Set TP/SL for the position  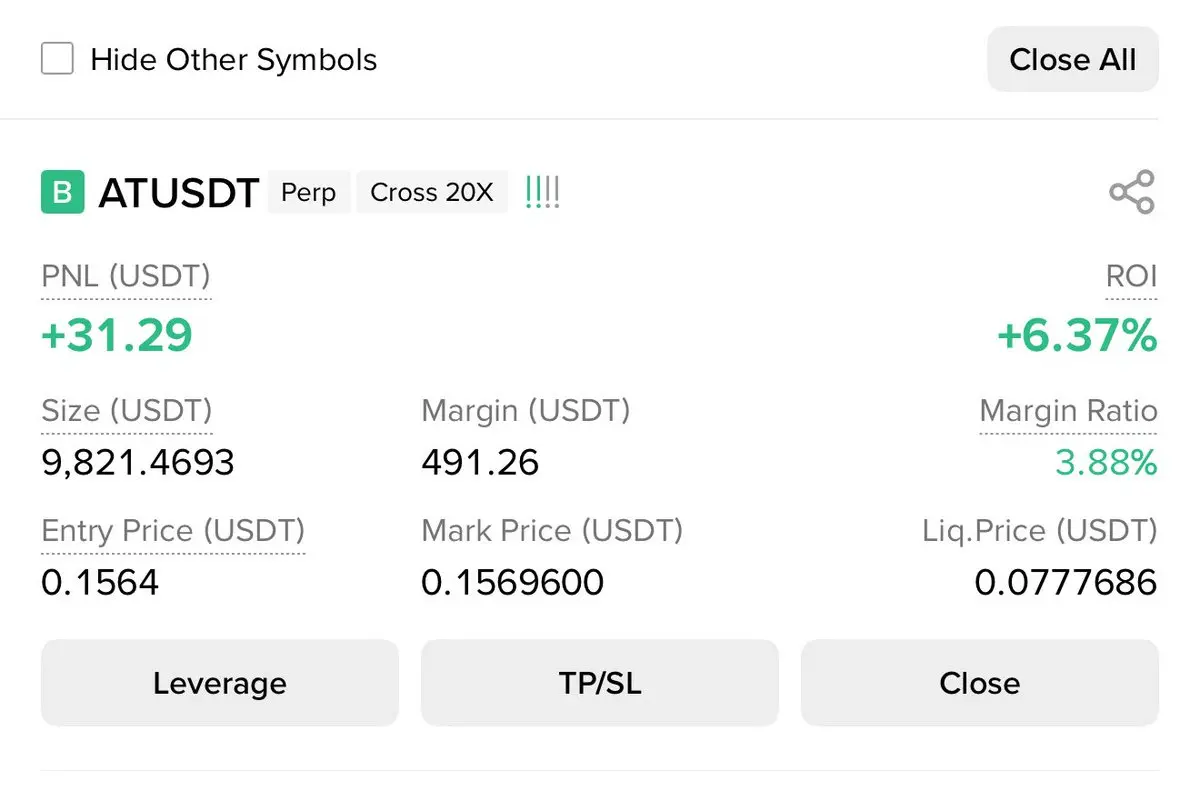[599, 683]
